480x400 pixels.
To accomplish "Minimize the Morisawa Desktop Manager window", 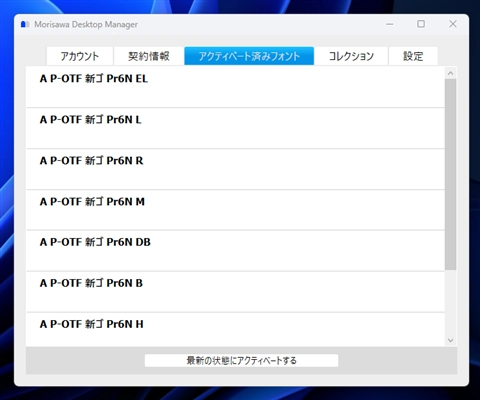I will (x=390, y=24).
